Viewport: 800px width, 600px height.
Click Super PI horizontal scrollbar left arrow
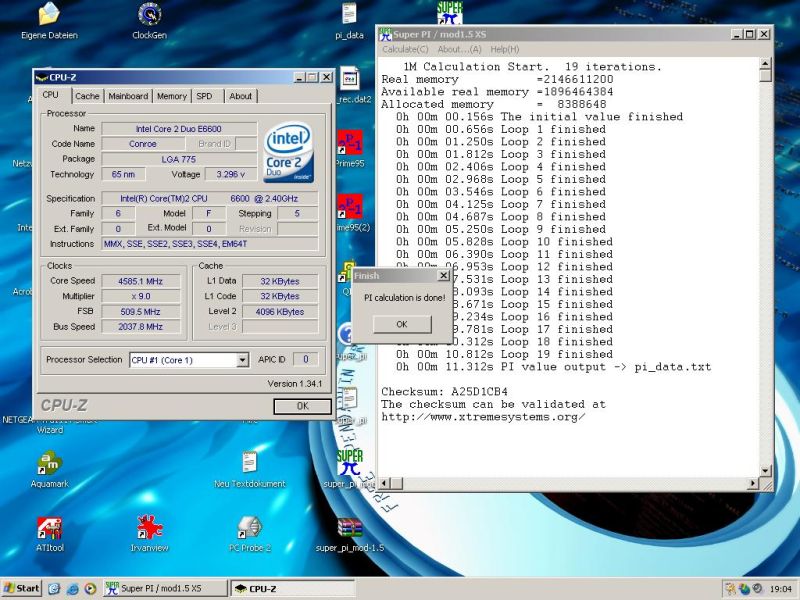click(x=384, y=483)
